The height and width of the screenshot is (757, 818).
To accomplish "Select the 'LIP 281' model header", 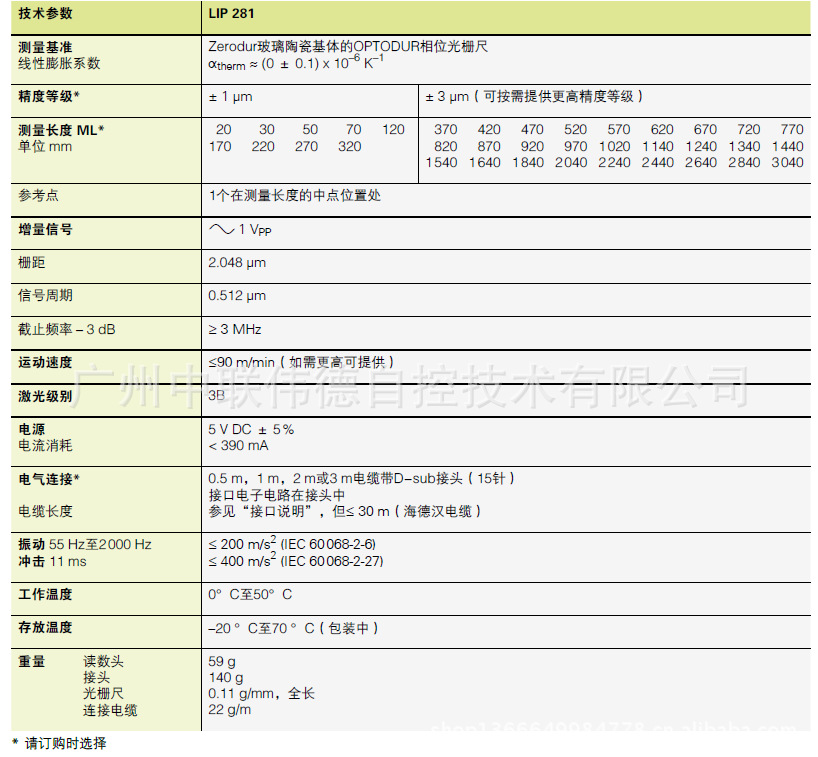I will pyautogui.click(x=231, y=14).
